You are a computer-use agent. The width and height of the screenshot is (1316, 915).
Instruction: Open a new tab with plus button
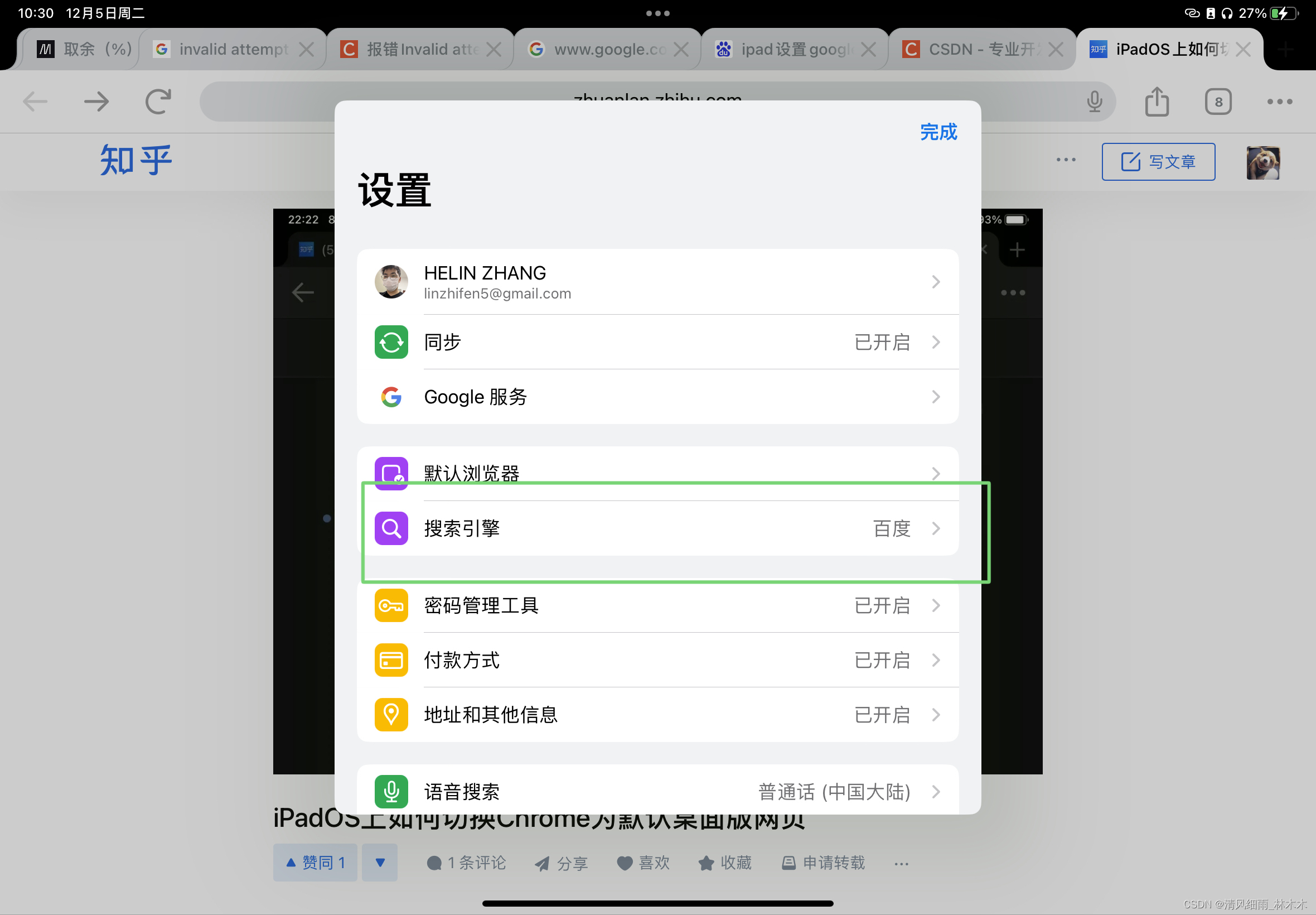click(1286, 49)
